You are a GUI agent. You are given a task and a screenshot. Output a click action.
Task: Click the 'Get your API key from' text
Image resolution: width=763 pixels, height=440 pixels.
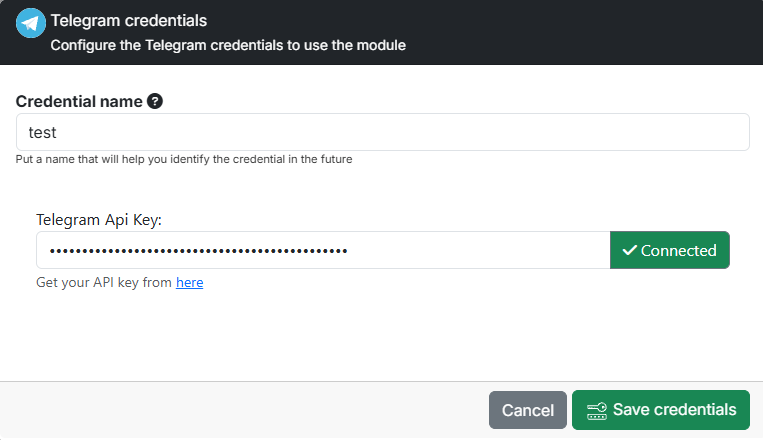(104, 283)
